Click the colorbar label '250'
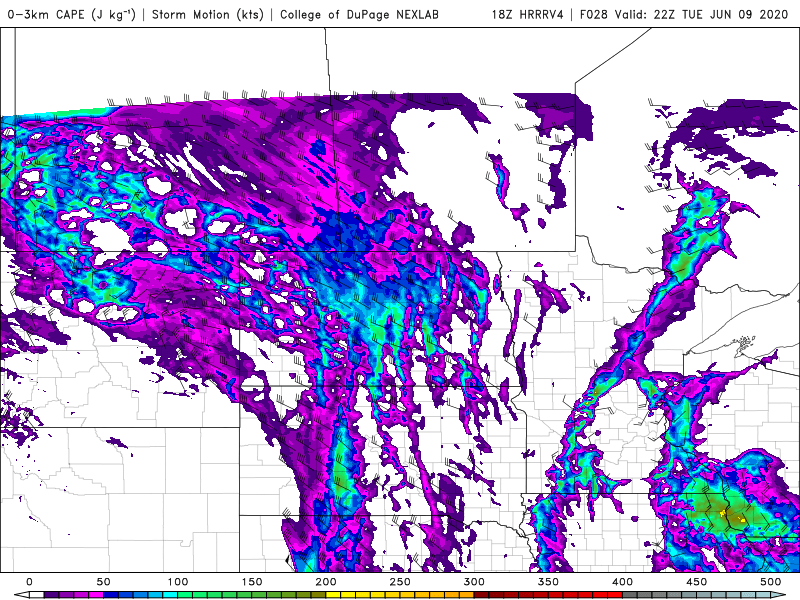 (x=399, y=582)
